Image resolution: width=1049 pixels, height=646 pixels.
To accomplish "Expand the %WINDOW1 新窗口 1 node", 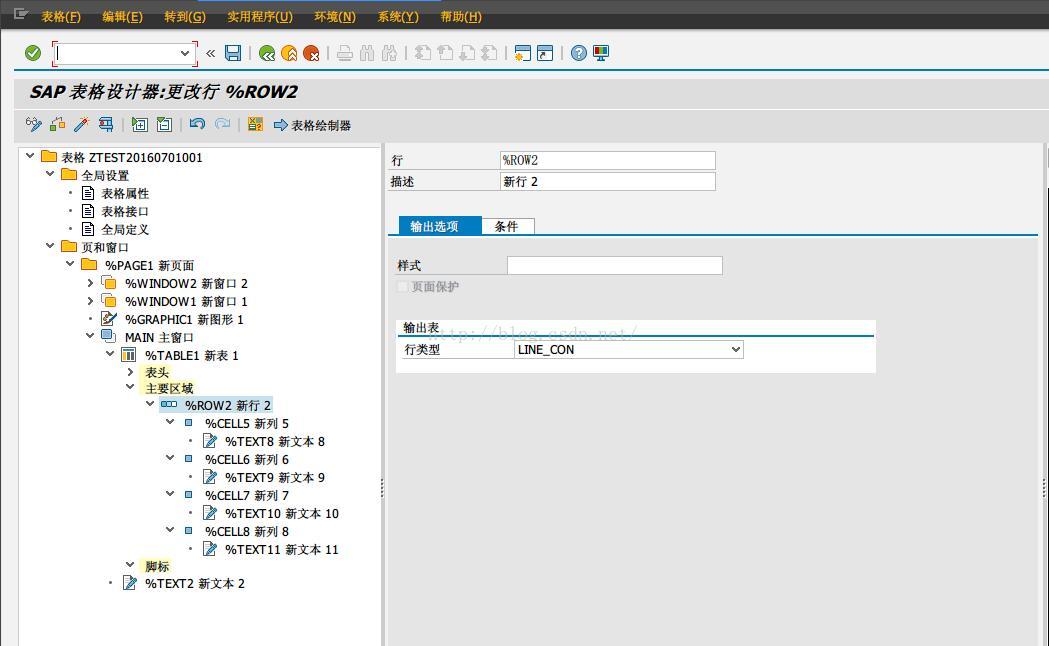I will pos(90,301).
